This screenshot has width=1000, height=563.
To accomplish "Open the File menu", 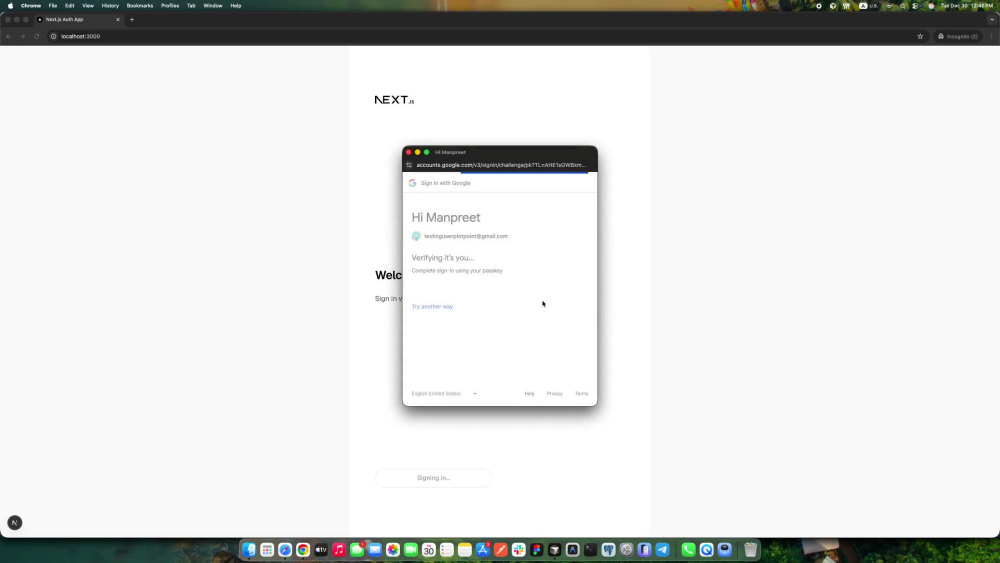I will [53, 6].
